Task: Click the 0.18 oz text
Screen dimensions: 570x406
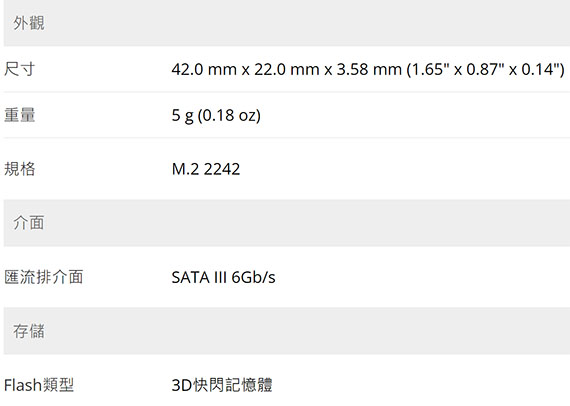Action: tap(229, 115)
